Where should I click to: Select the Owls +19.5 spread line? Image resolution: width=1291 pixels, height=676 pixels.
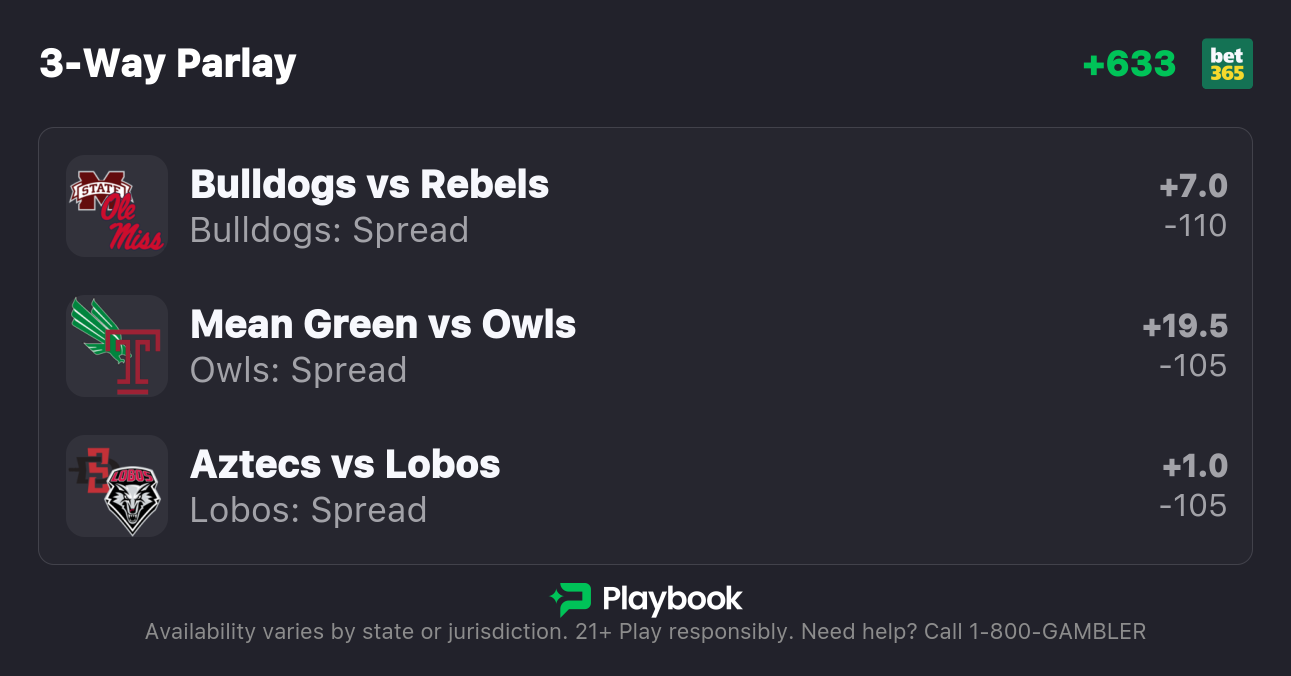1185,327
